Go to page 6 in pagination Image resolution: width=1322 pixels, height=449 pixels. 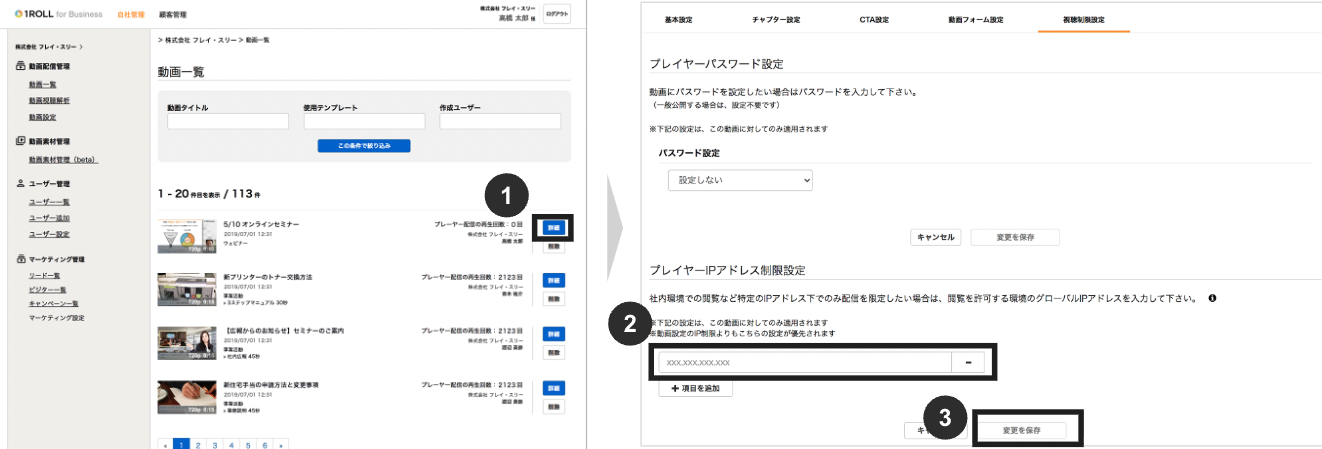[x=265, y=444]
